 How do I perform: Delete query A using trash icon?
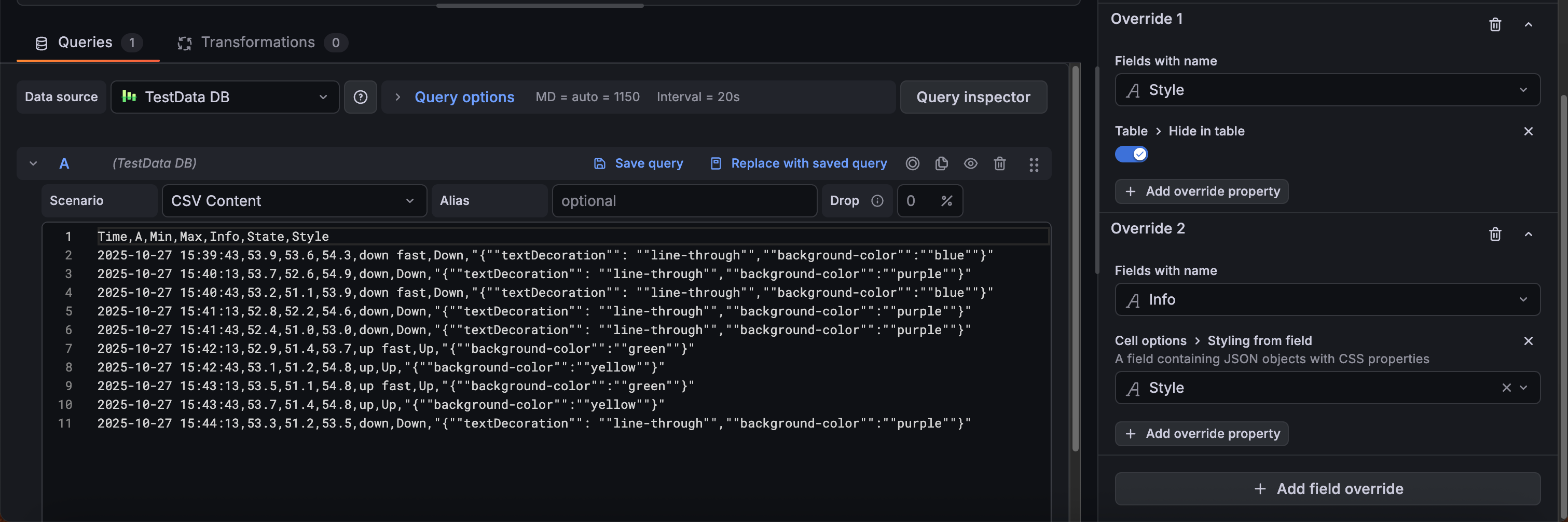pos(999,163)
